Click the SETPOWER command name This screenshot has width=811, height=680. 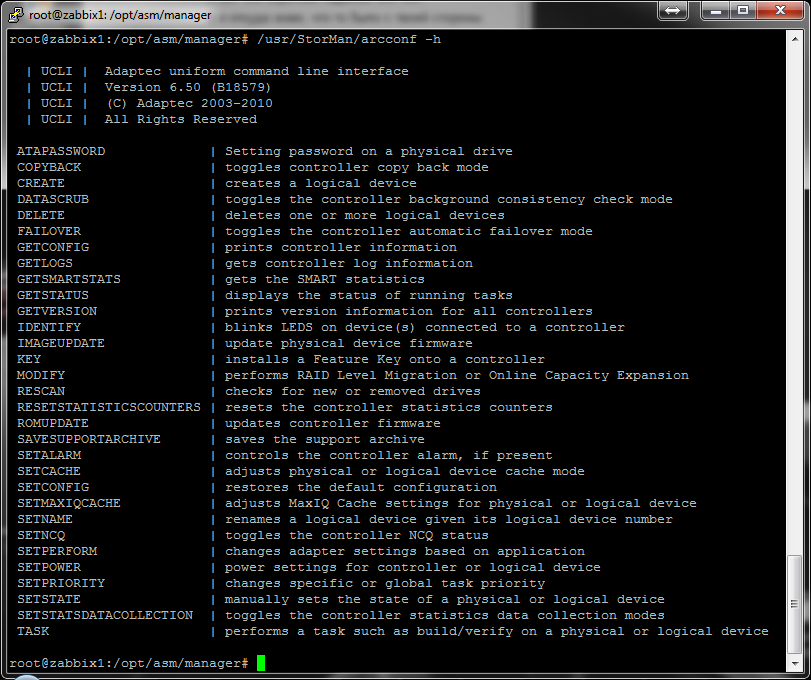point(49,568)
